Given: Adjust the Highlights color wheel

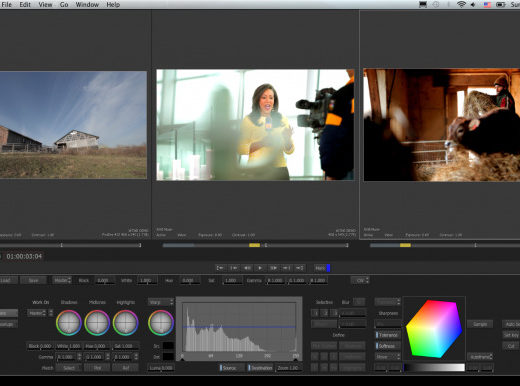Looking at the screenshot, I should pos(125,322).
